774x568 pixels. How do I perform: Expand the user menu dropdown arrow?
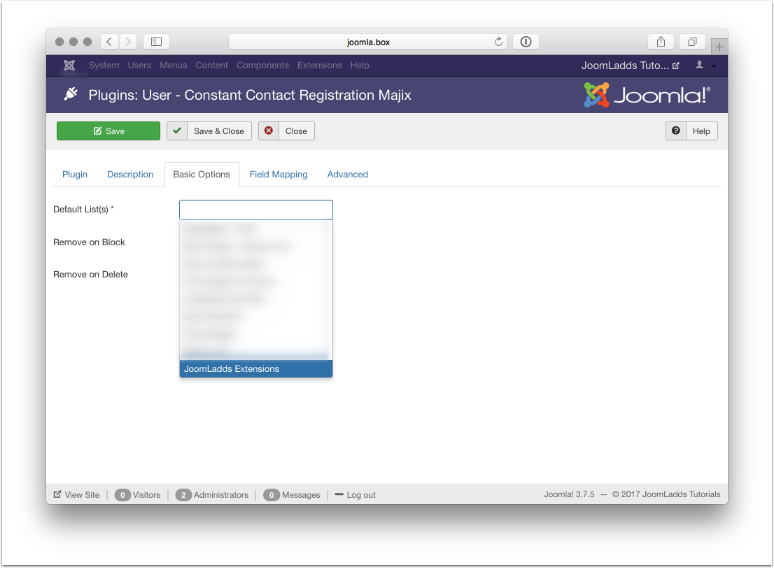coord(714,66)
